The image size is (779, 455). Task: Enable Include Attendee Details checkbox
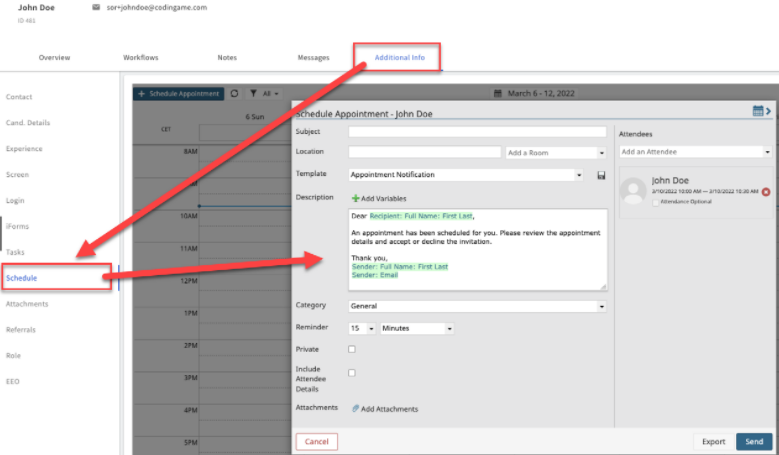[352, 373]
